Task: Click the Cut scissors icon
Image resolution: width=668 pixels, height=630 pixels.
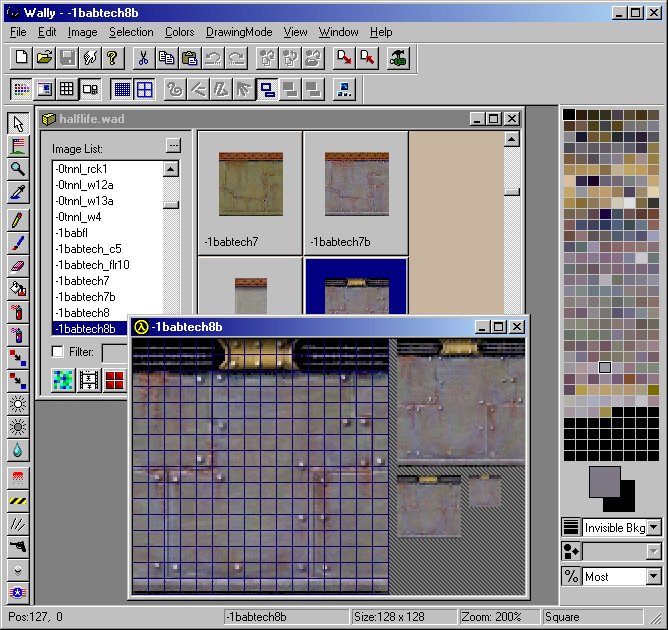Action: (x=144, y=58)
